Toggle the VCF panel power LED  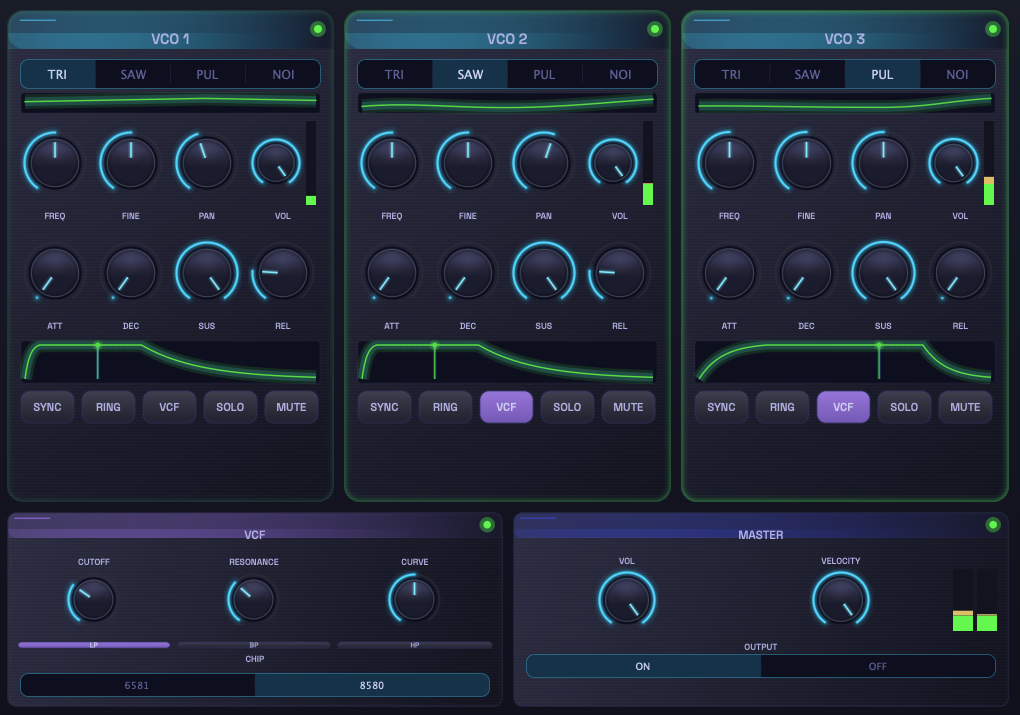pyautogui.click(x=487, y=524)
